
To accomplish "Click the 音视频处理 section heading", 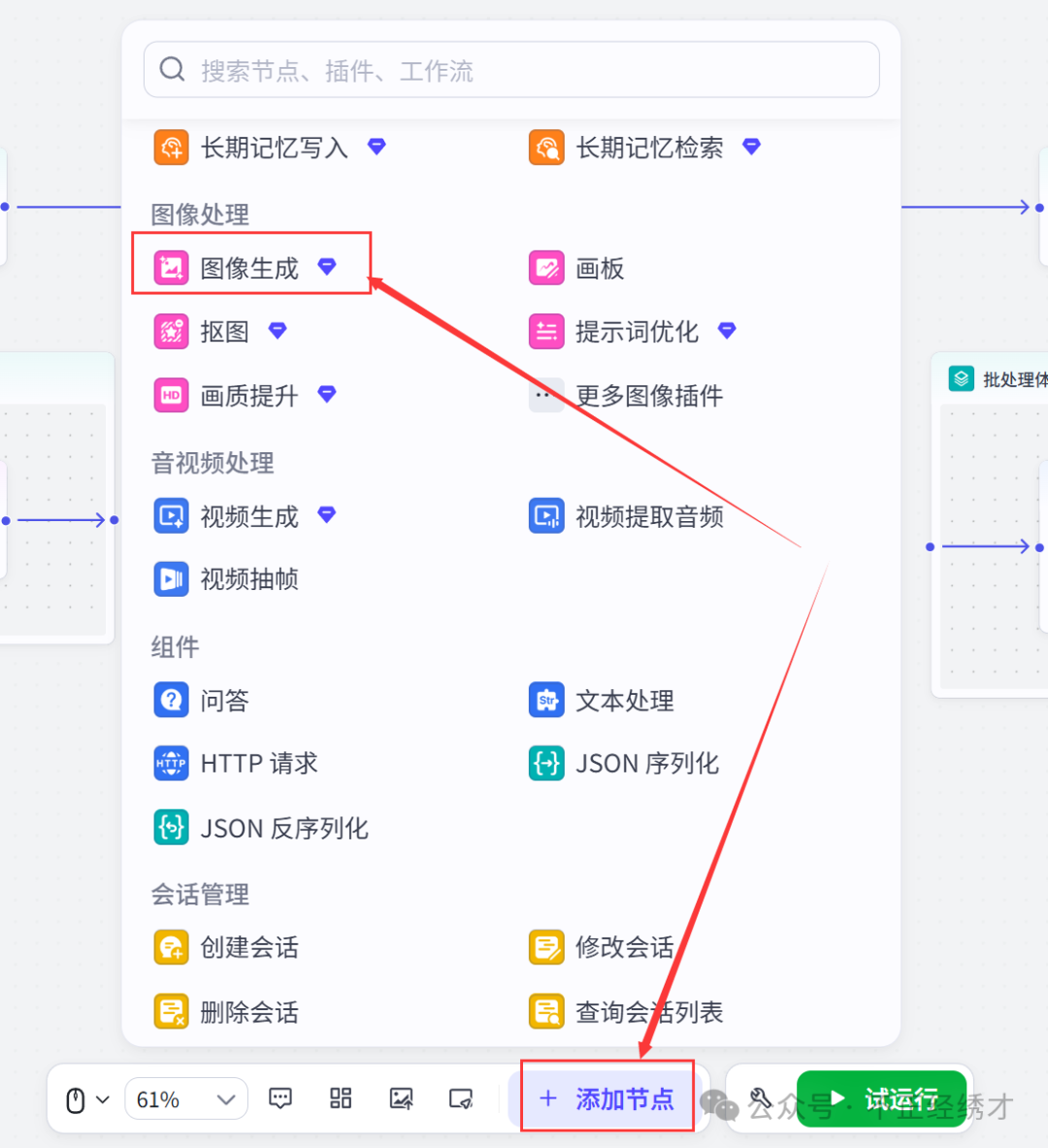I will click(213, 463).
